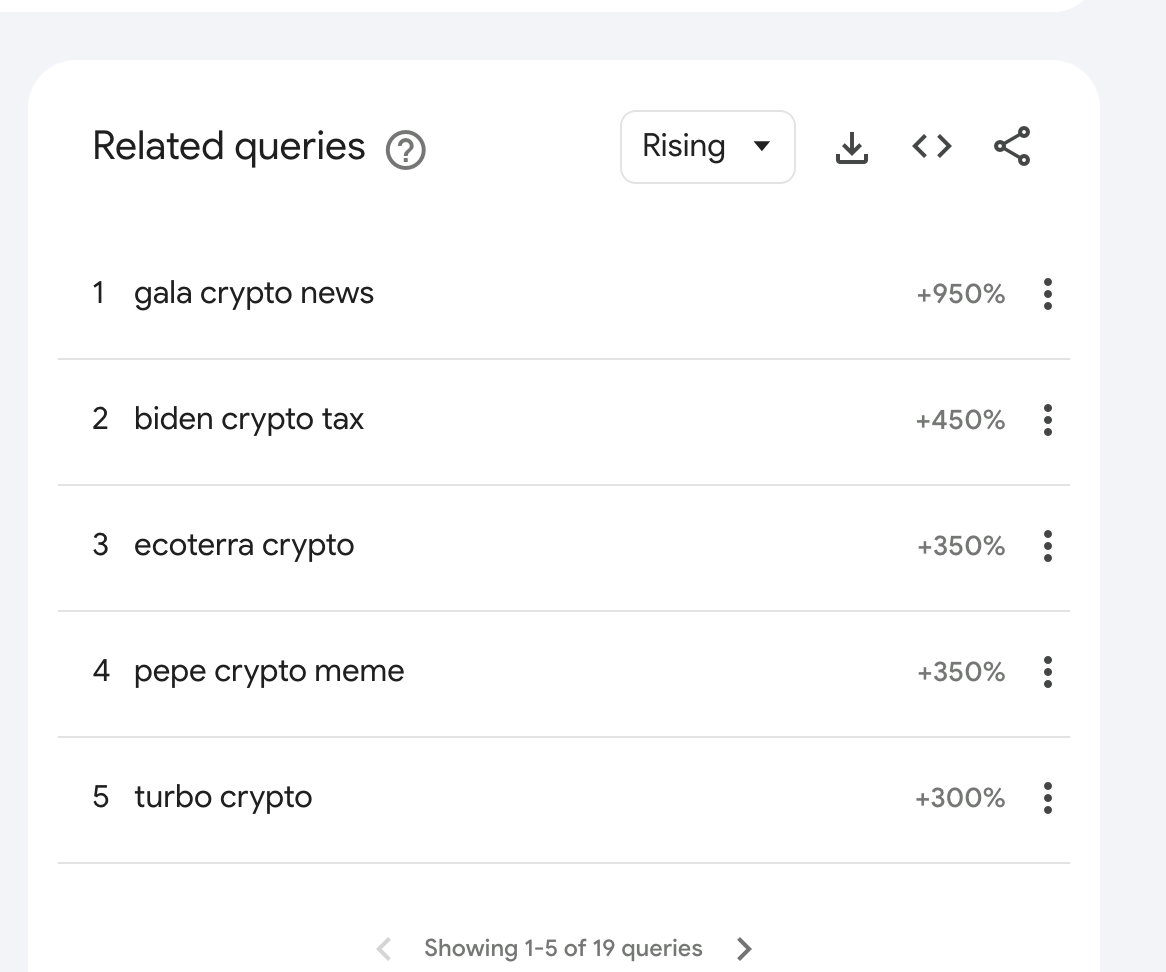Click the +450% value

(960, 420)
